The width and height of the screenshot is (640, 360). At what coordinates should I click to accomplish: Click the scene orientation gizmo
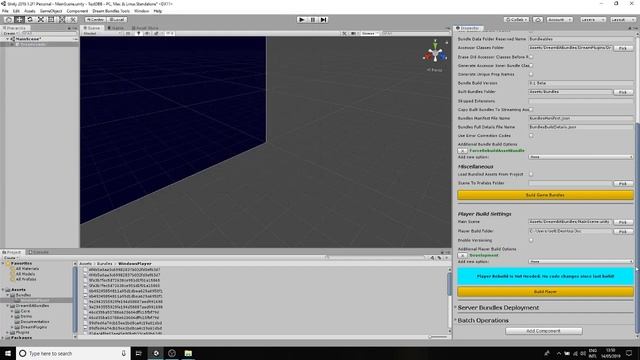click(x=435, y=54)
